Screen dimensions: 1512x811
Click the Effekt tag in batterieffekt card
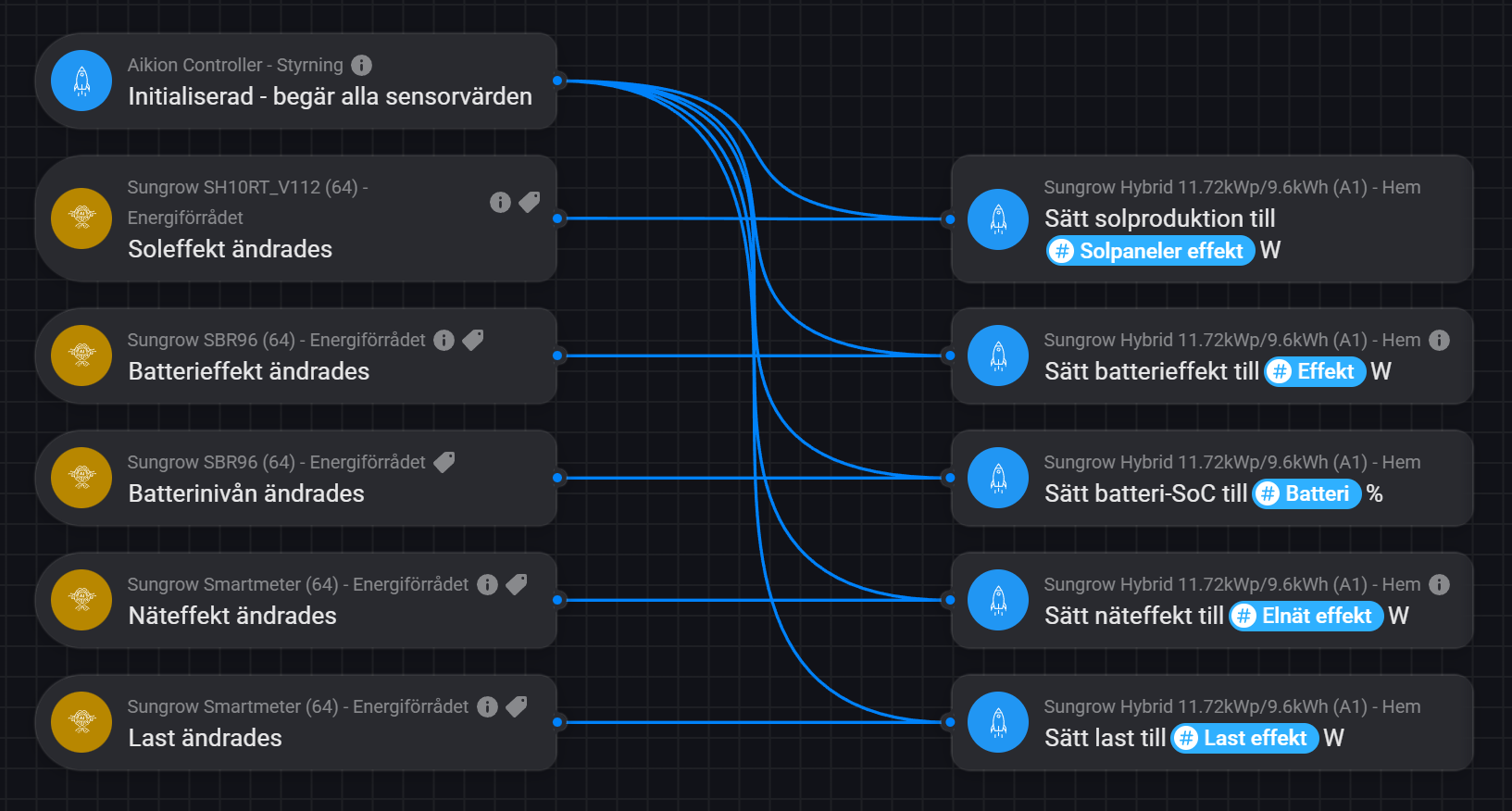tap(1315, 371)
